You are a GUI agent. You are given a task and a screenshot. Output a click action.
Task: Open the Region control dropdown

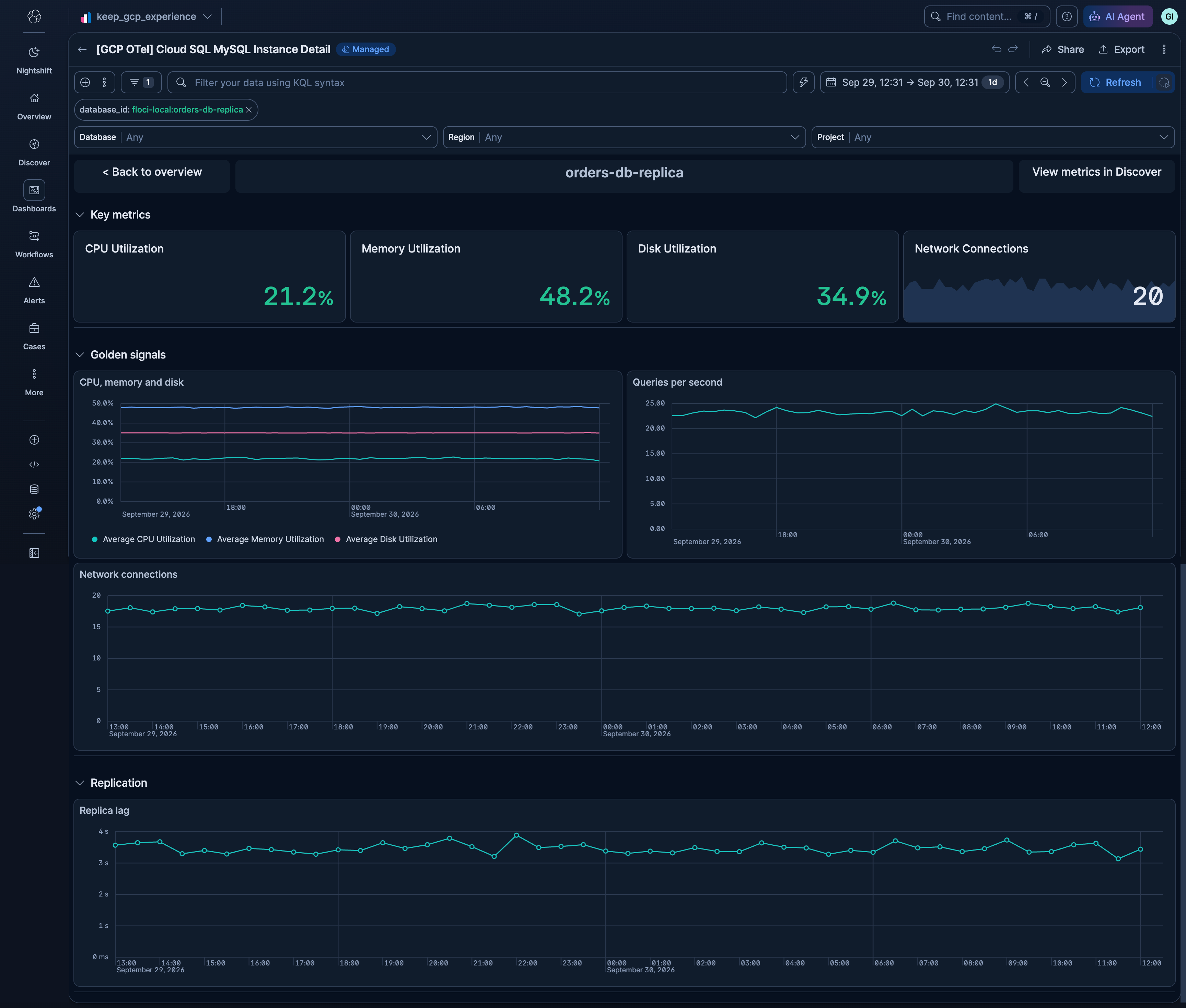tap(624, 137)
